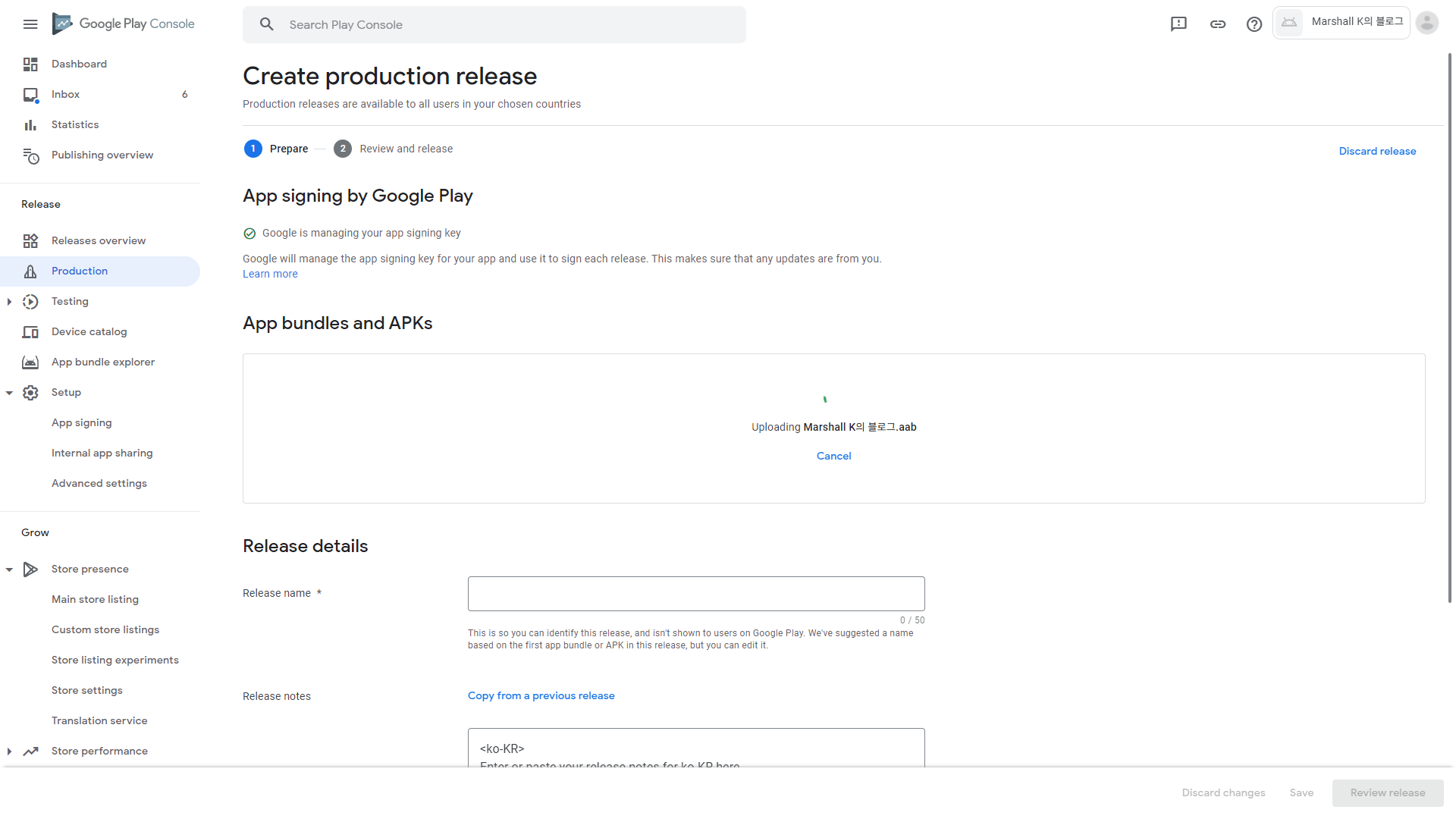Open the hamburger navigation menu
This screenshot has height=819, width=1456.
tap(30, 24)
